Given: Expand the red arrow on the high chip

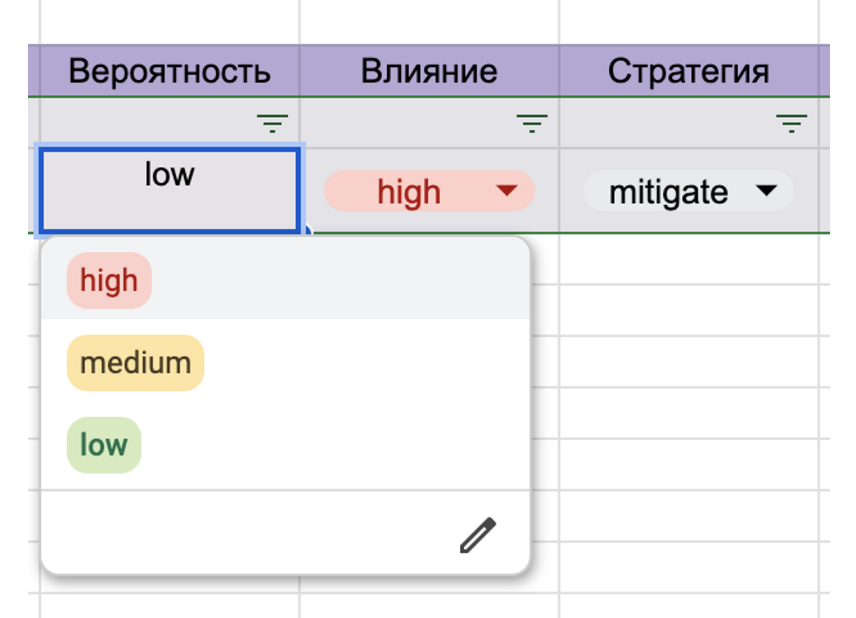Looking at the screenshot, I should [507, 191].
